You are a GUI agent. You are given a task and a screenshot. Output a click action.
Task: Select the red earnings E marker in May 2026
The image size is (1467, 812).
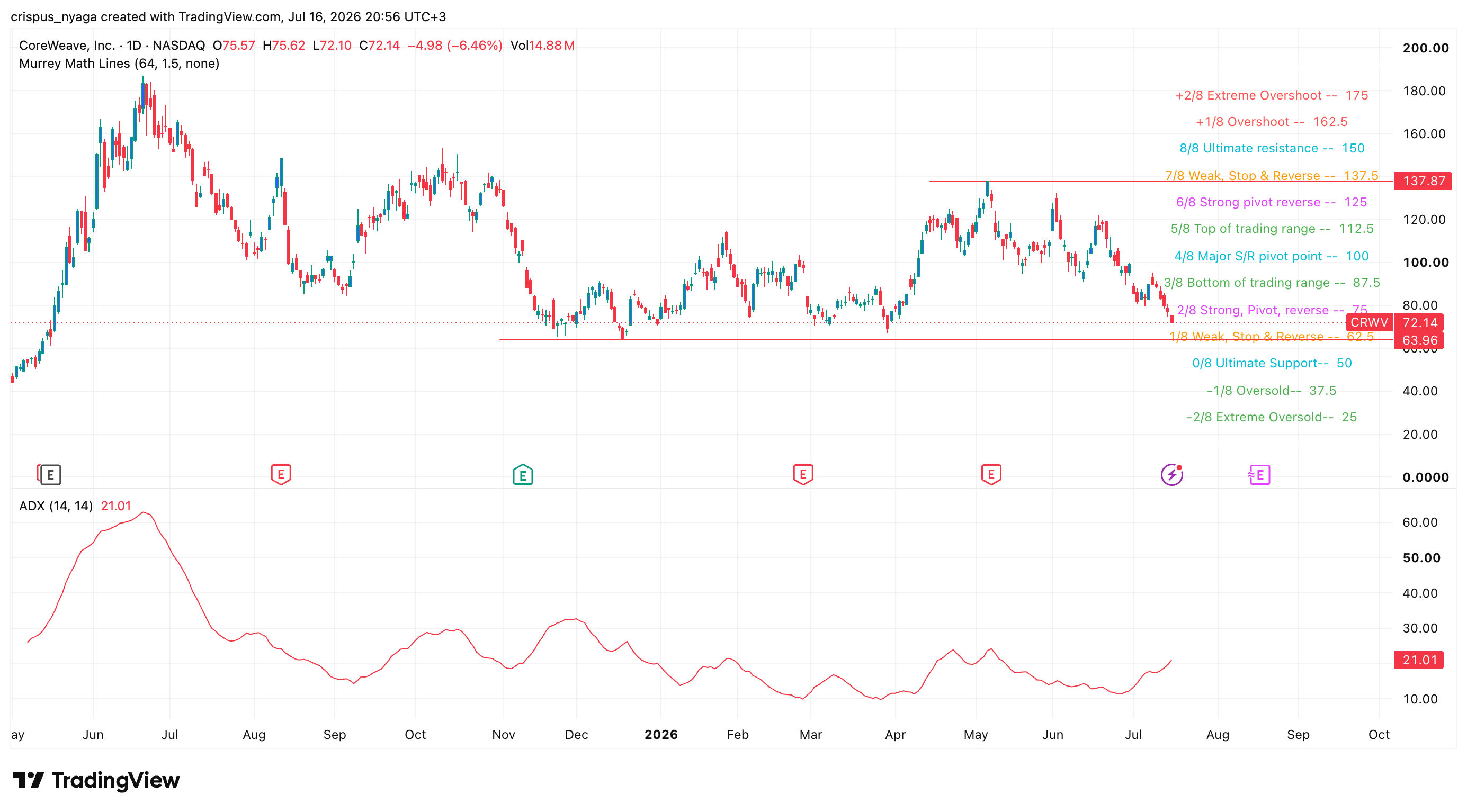(991, 474)
